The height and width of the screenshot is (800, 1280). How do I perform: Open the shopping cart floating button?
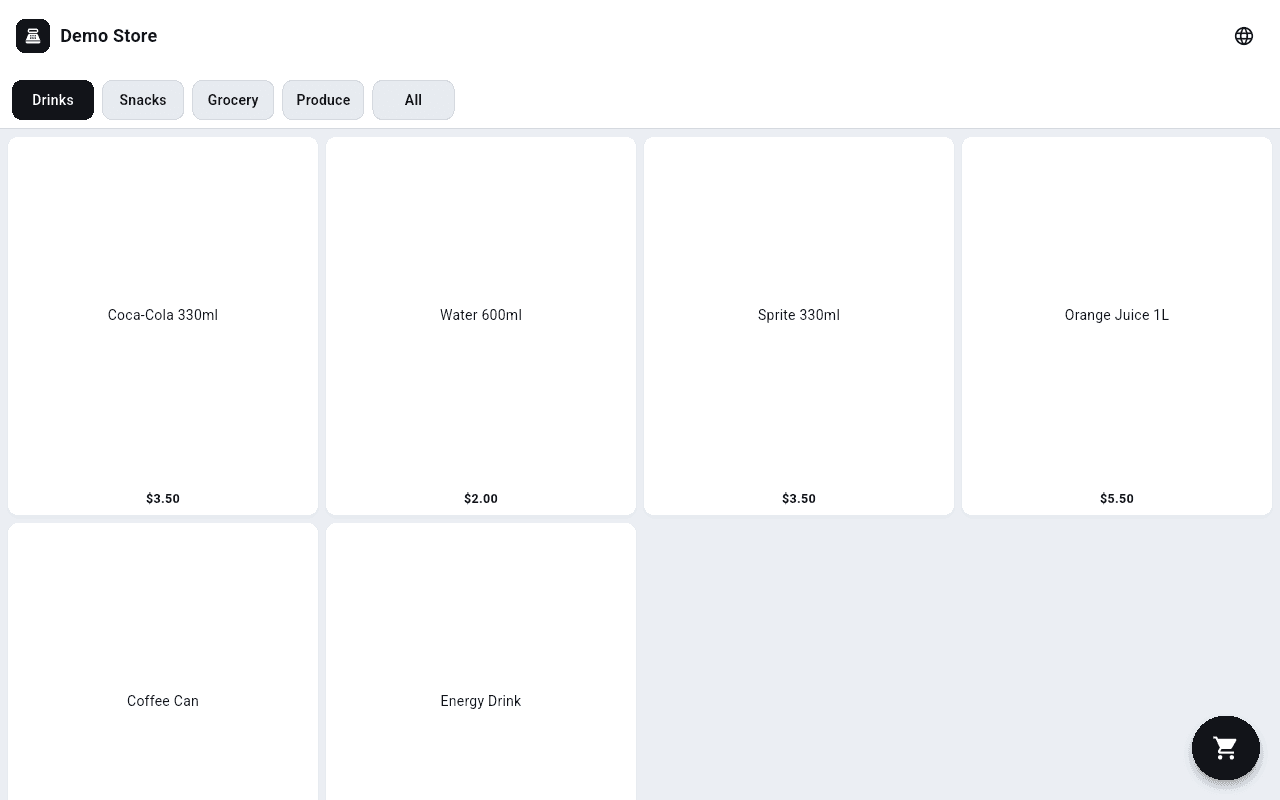[x=1225, y=748]
